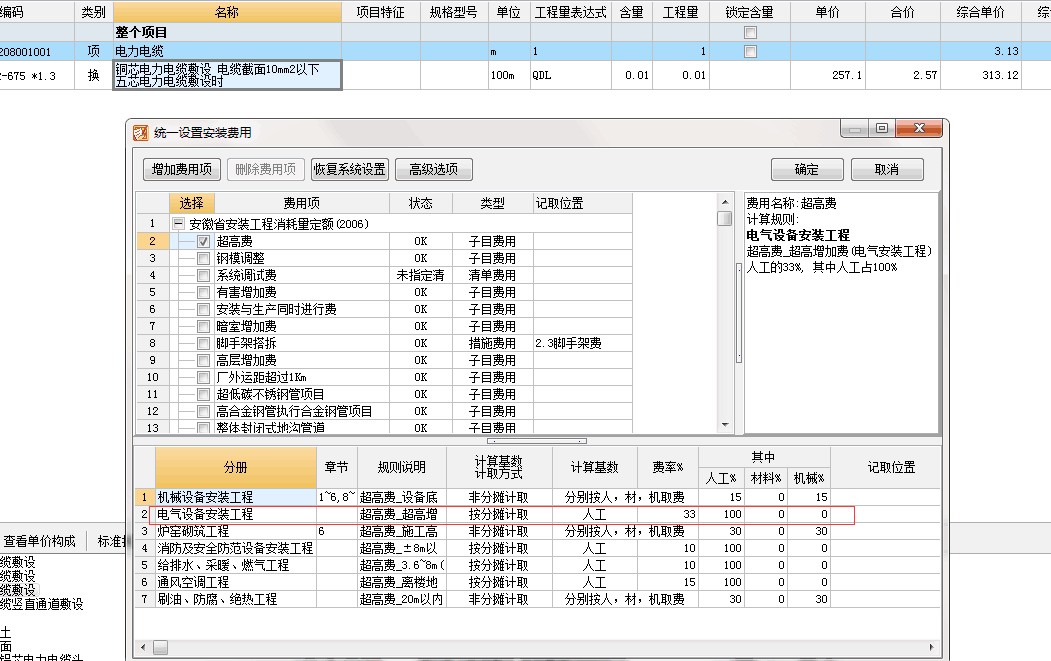Viewport: 1051px width, 661px height.
Task: Uncheck the 超高费 checkbox
Action: (204, 241)
